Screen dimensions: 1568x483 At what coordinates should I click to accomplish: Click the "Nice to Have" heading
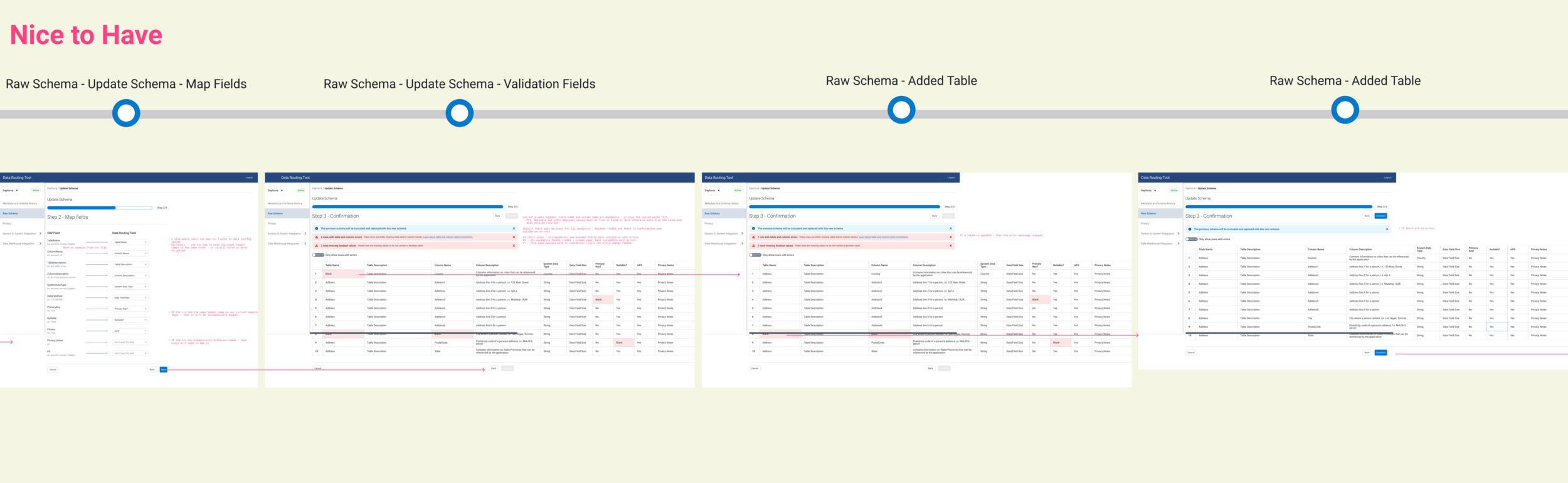coord(86,35)
